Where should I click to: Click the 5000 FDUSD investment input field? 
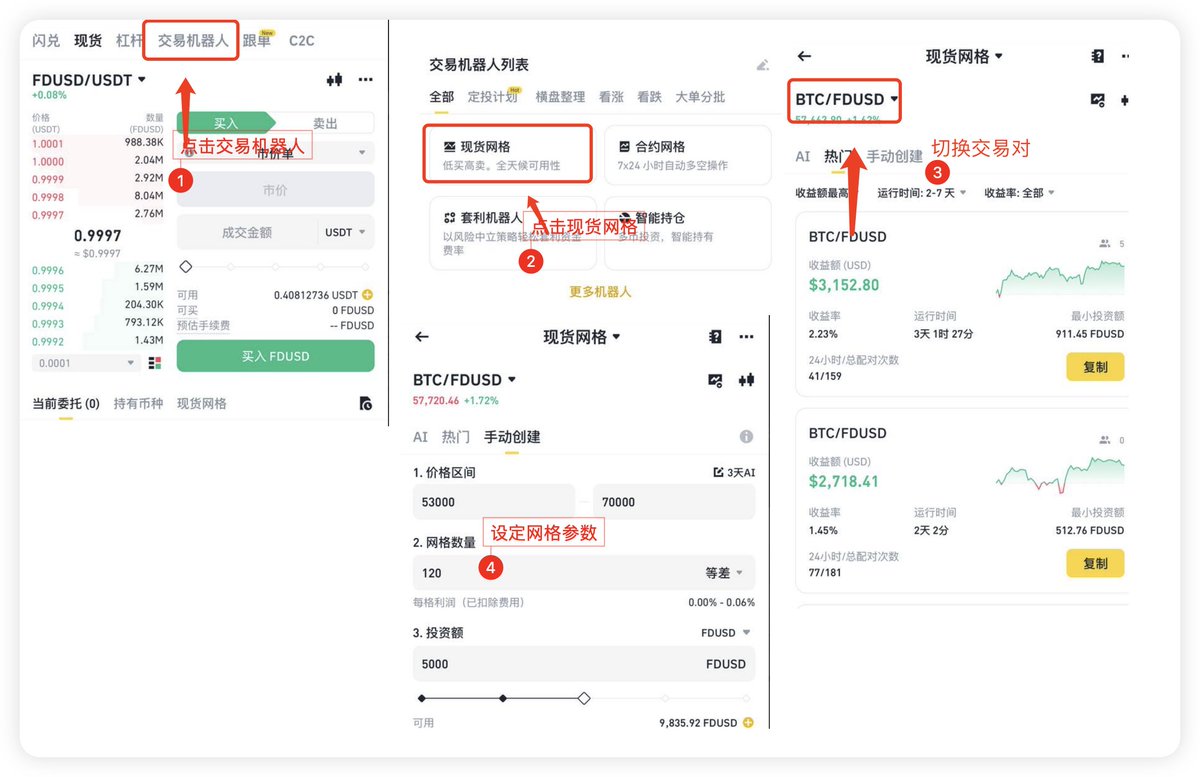click(x=583, y=663)
